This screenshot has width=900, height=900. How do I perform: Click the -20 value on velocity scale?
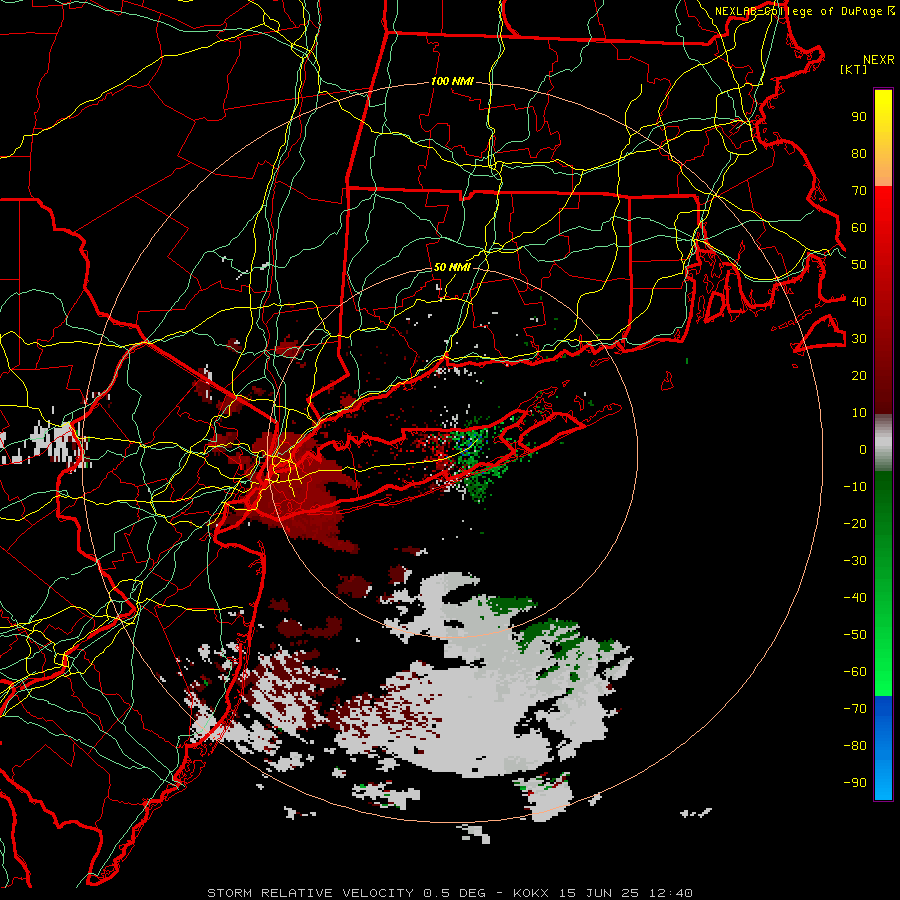[x=855, y=524]
